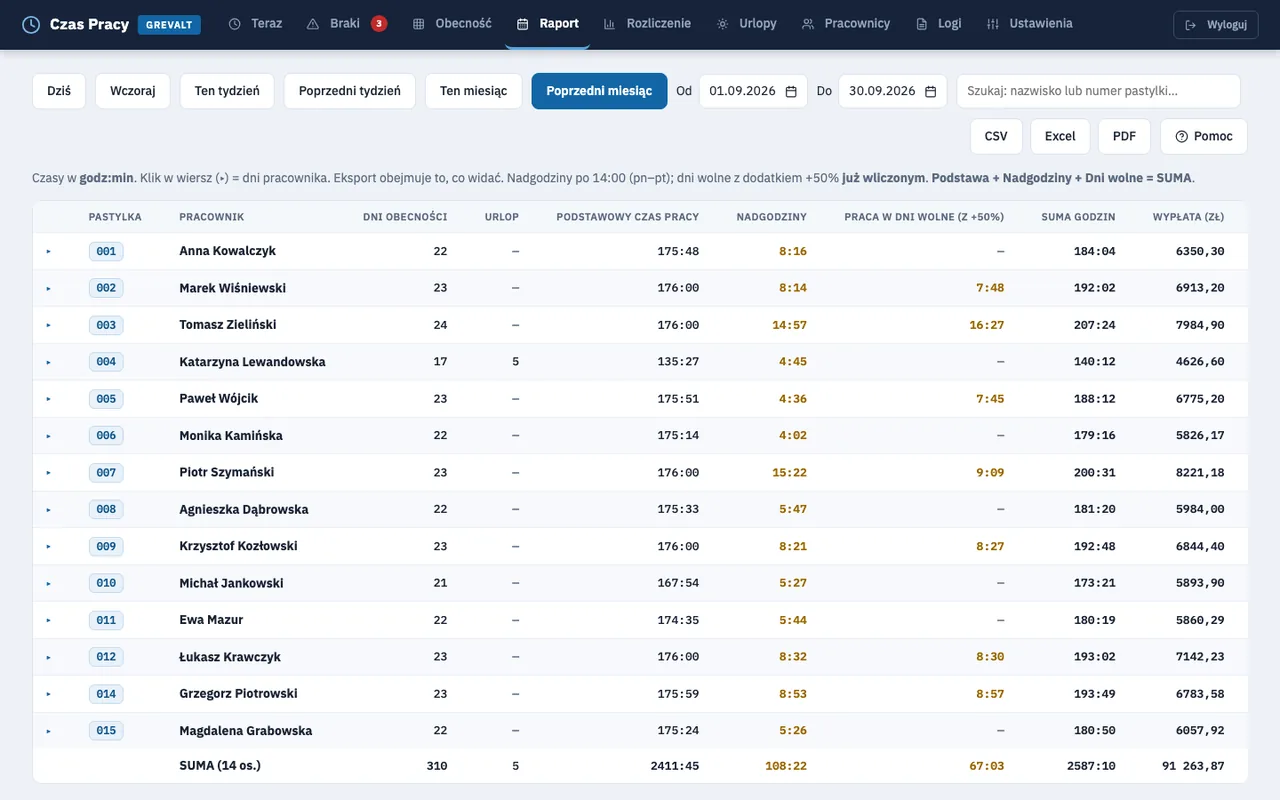Click total payout 91 263,87
This screenshot has height=800, width=1280.
click(1193, 766)
